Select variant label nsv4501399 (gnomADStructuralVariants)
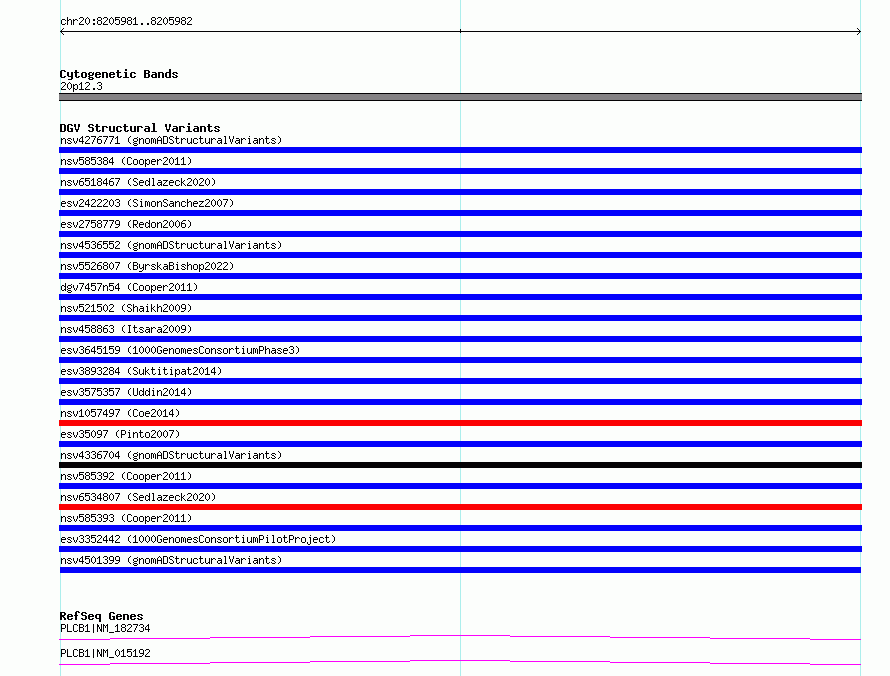 [x=171, y=560]
